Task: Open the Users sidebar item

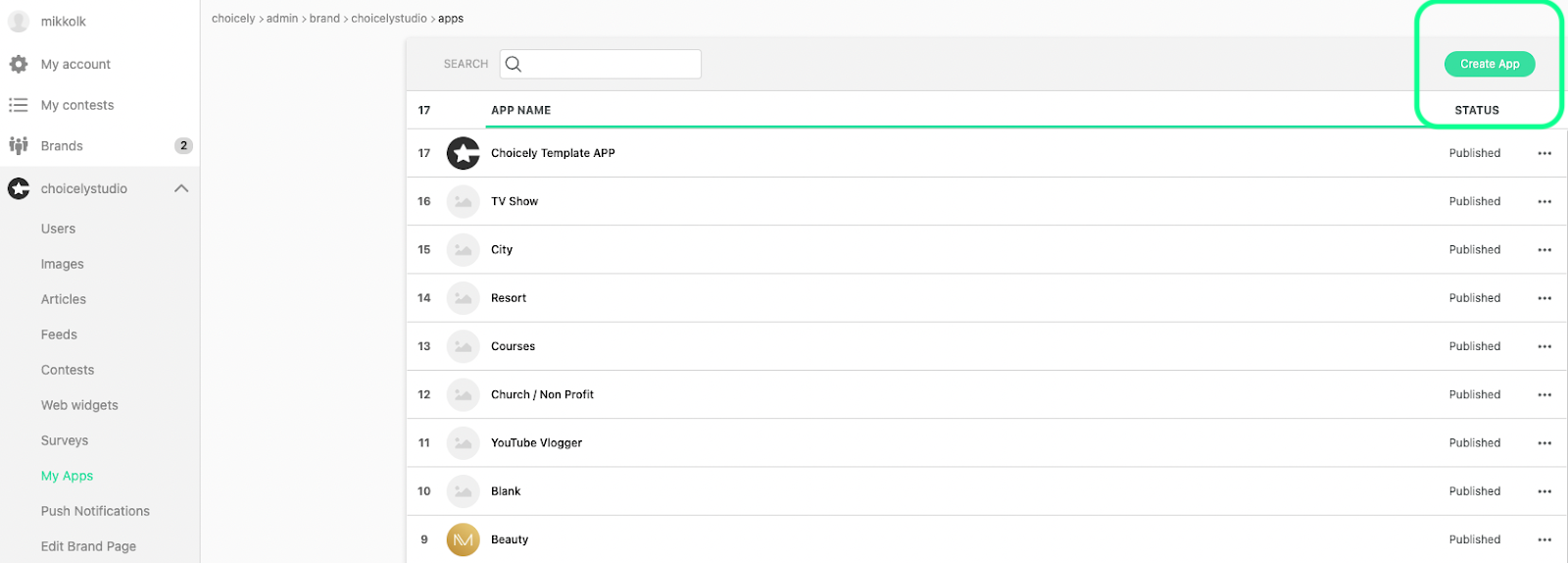Action: pyautogui.click(x=58, y=229)
